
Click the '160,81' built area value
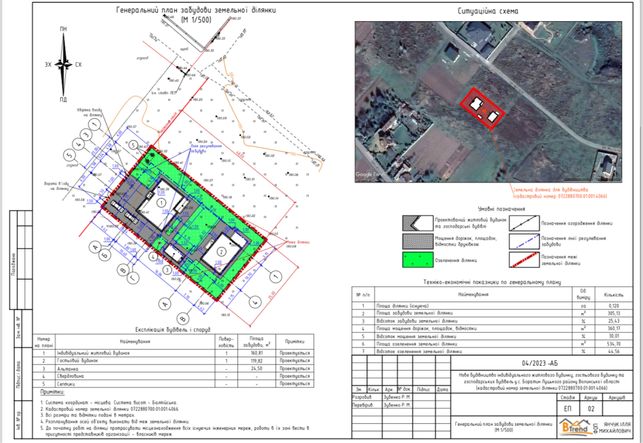[257, 353]
